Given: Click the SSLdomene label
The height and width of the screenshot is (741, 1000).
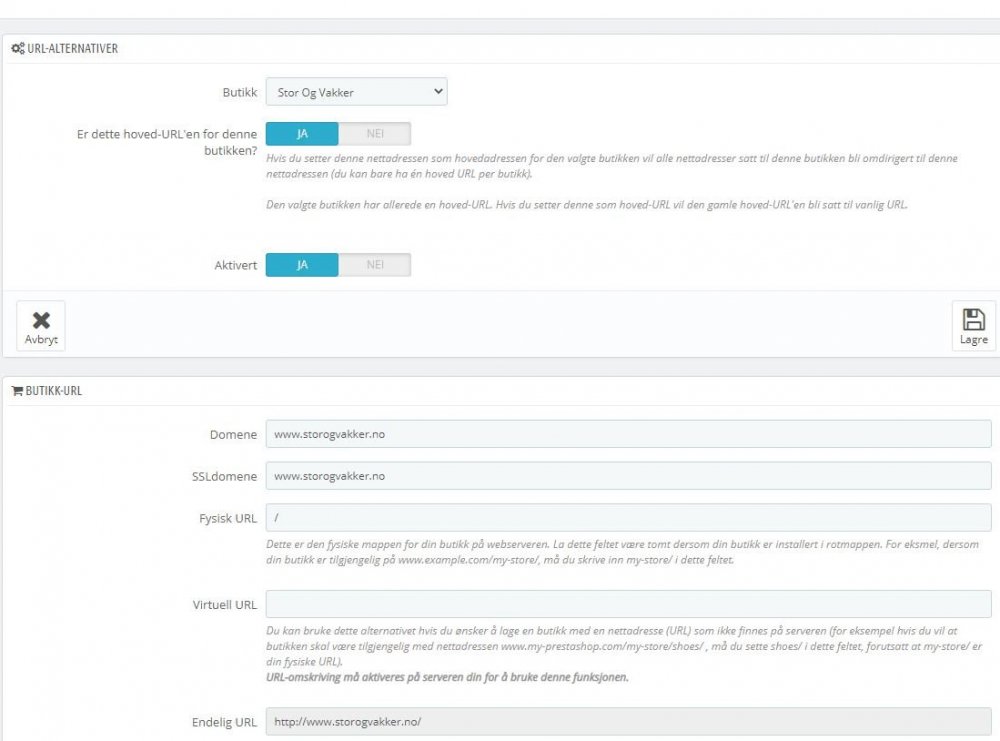Looking at the screenshot, I should [x=224, y=476].
